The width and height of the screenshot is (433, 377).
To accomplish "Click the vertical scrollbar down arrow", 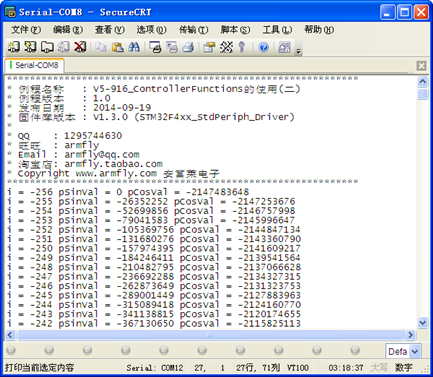I will click(x=423, y=323).
